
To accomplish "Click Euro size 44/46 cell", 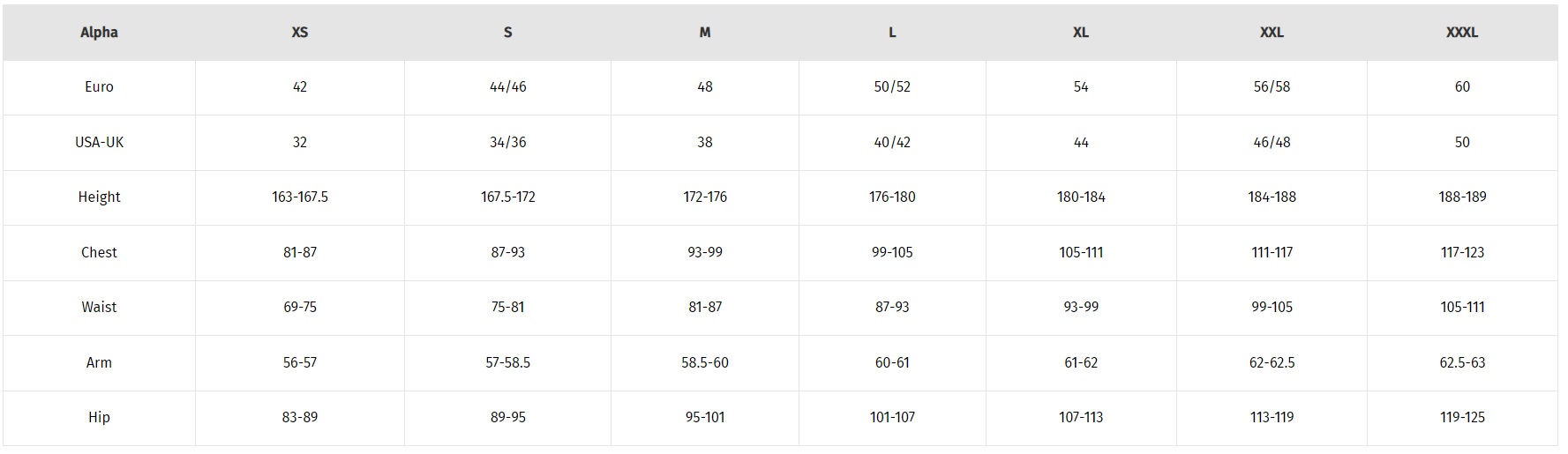I will tap(507, 87).
